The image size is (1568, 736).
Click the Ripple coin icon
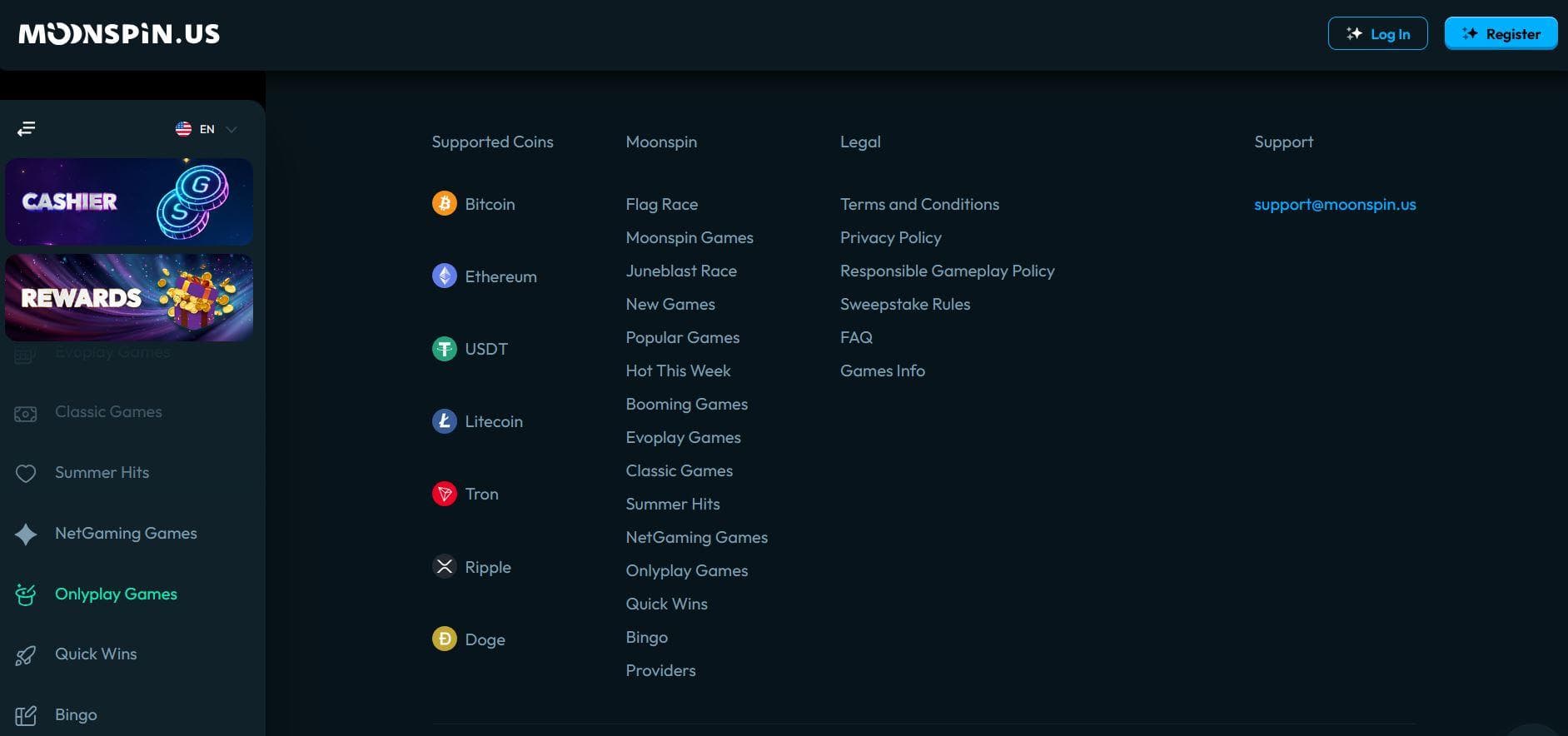tap(445, 567)
